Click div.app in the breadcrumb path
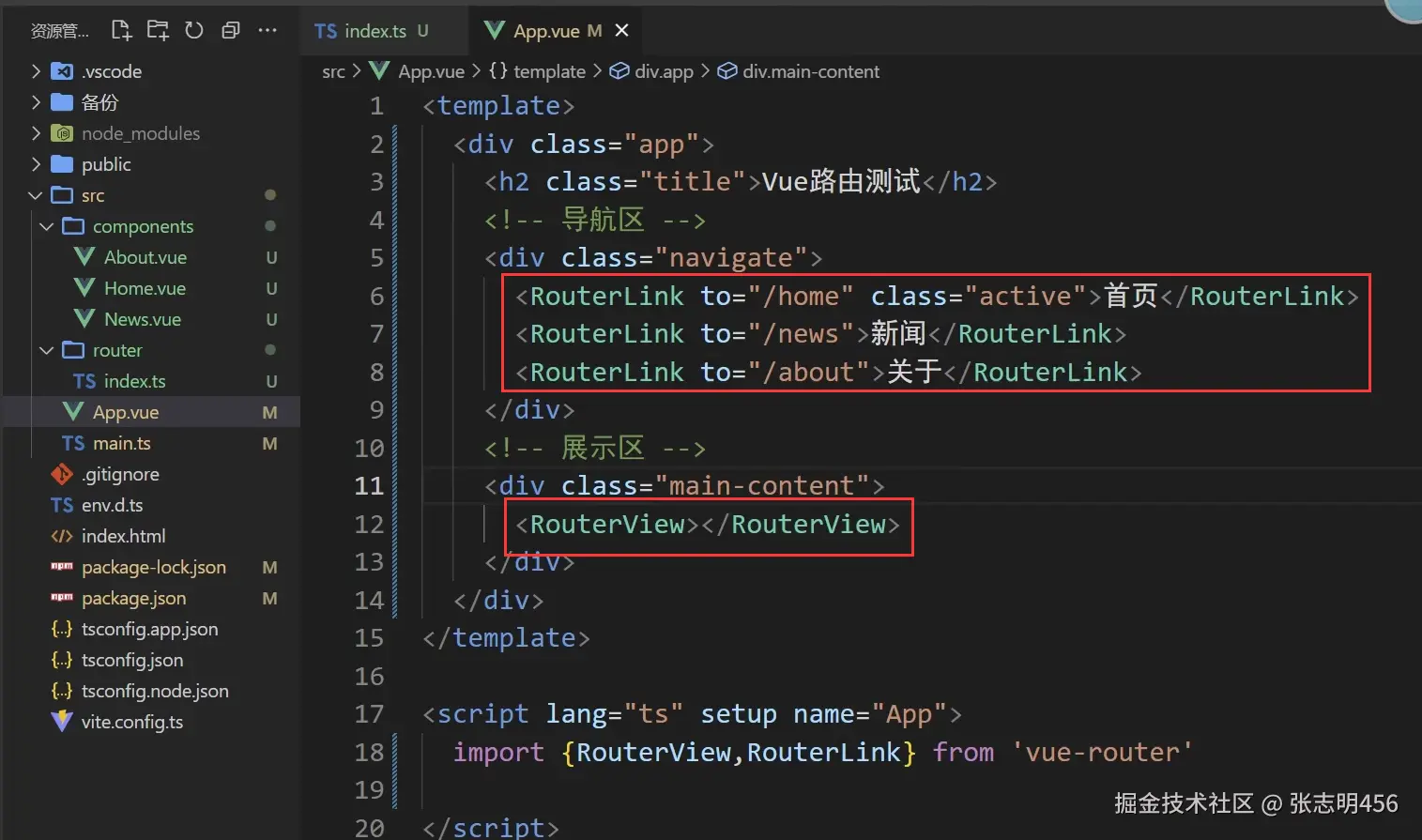The image size is (1422, 840). coord(664,71)
